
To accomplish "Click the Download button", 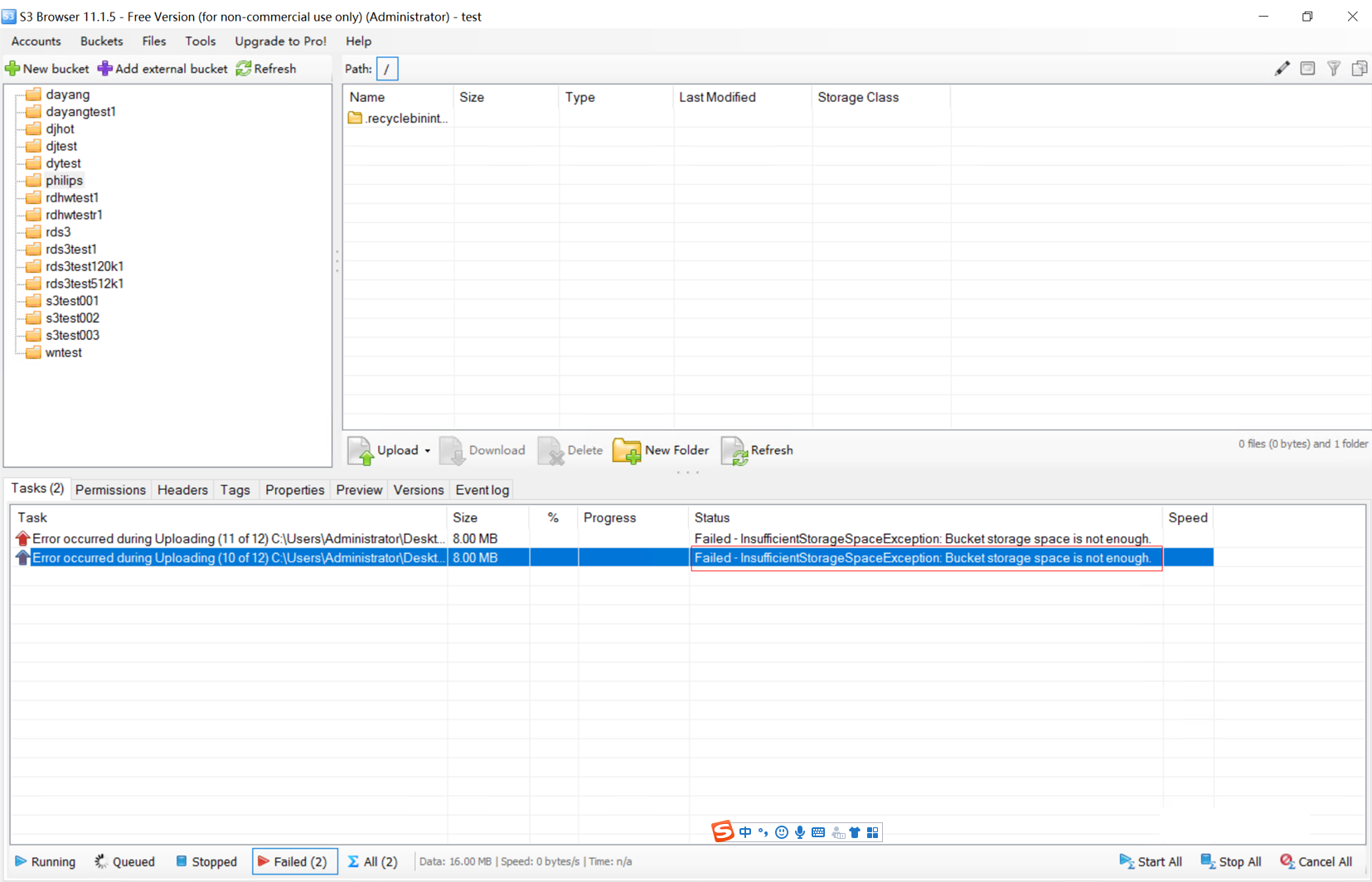I will point(482,450).
